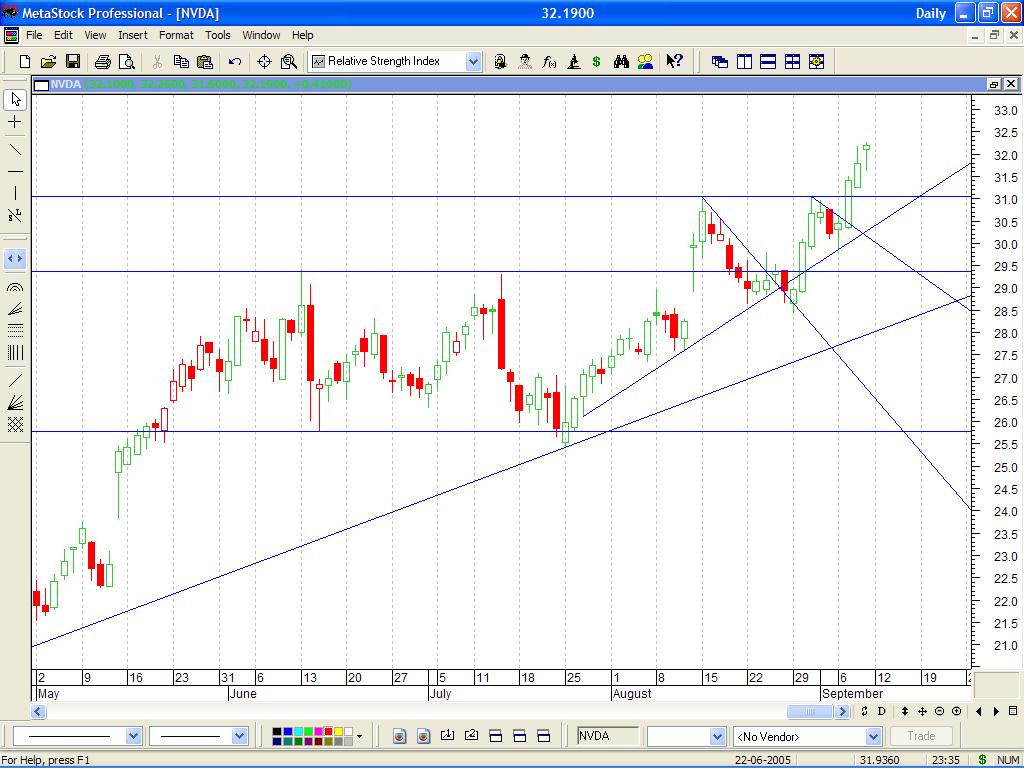Click the horizontal scrollbar right arrow
This screenshot has width=1024, height=768.
(x=841, y=711)
